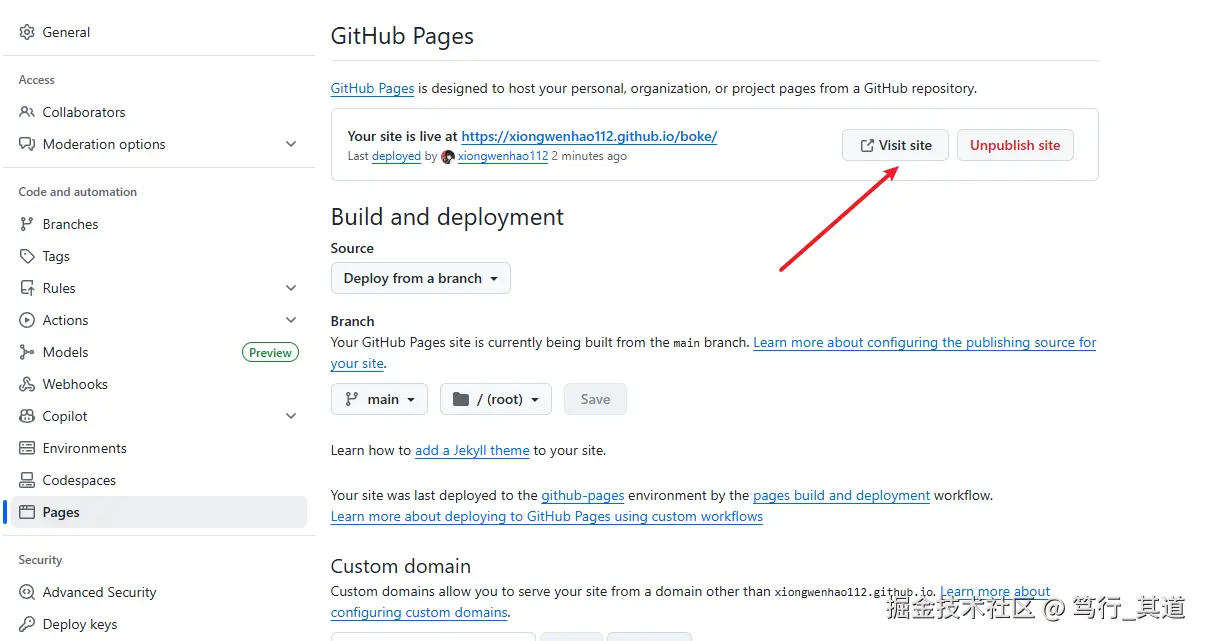Click the Advanced Security shield icon
The image size is (1205, 641).
pyautogui.click(x=27, y=592)
